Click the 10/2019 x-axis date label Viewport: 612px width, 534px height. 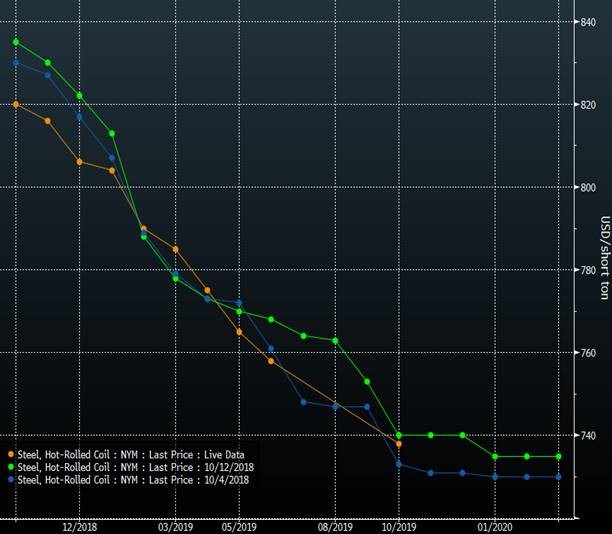[x=399, y=526]
